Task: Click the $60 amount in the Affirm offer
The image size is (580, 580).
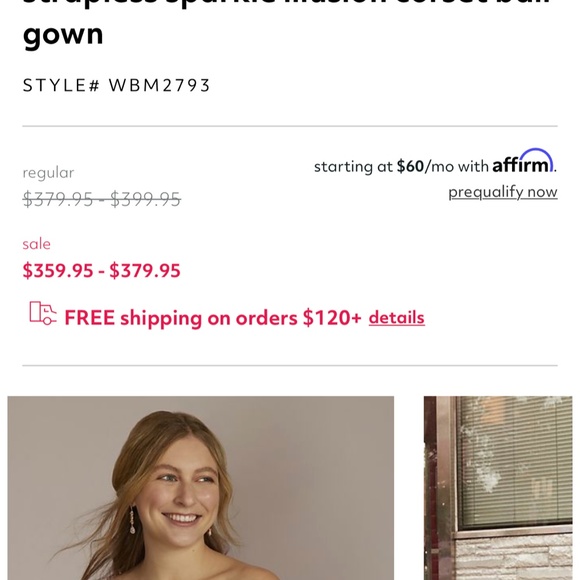Action: [410, 166]
